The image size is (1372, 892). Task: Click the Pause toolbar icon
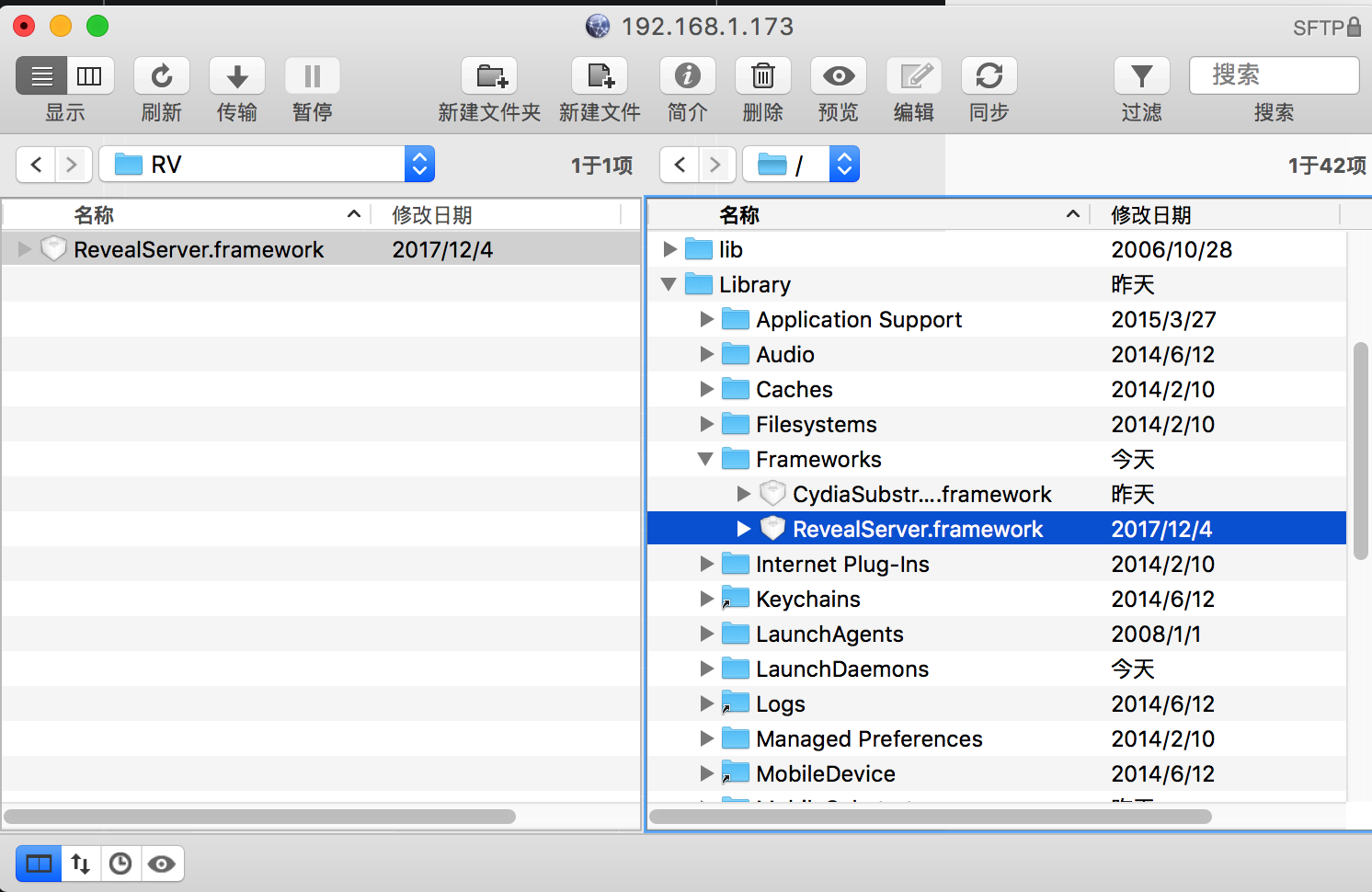[x=313, y=75]
